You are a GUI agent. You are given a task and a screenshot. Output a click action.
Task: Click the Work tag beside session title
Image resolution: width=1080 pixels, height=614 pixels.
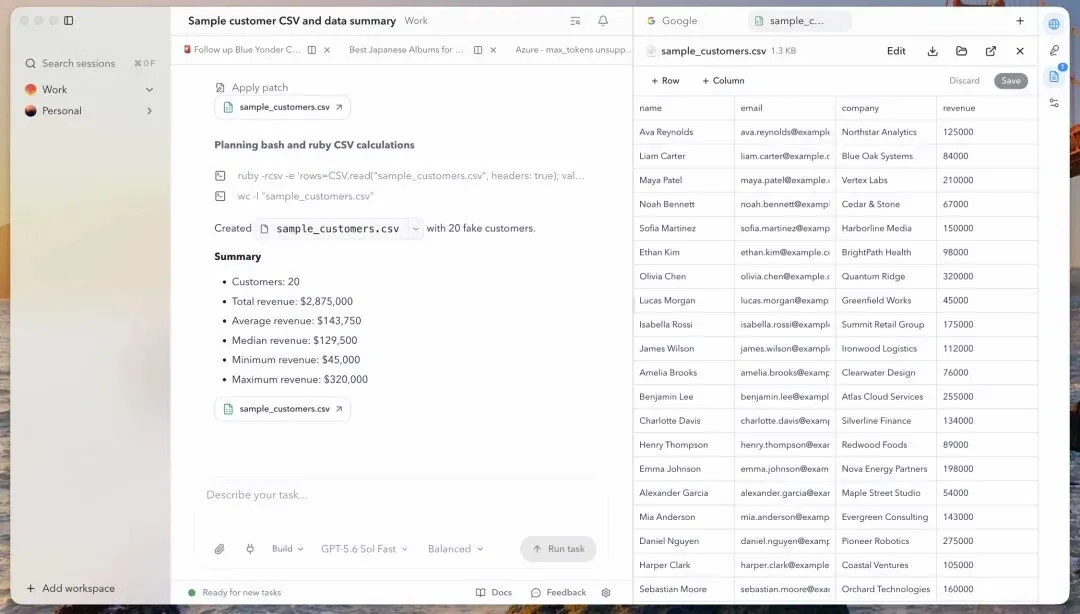click(416, 21)
